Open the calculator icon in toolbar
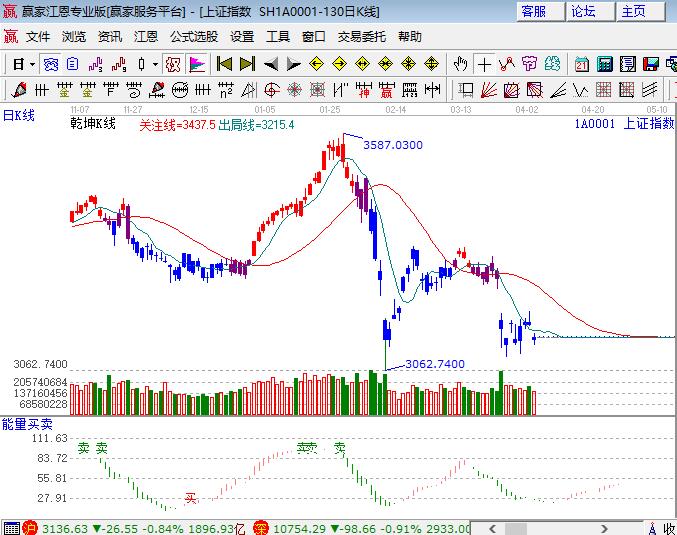The image size is (677, 535). (605, 64)
